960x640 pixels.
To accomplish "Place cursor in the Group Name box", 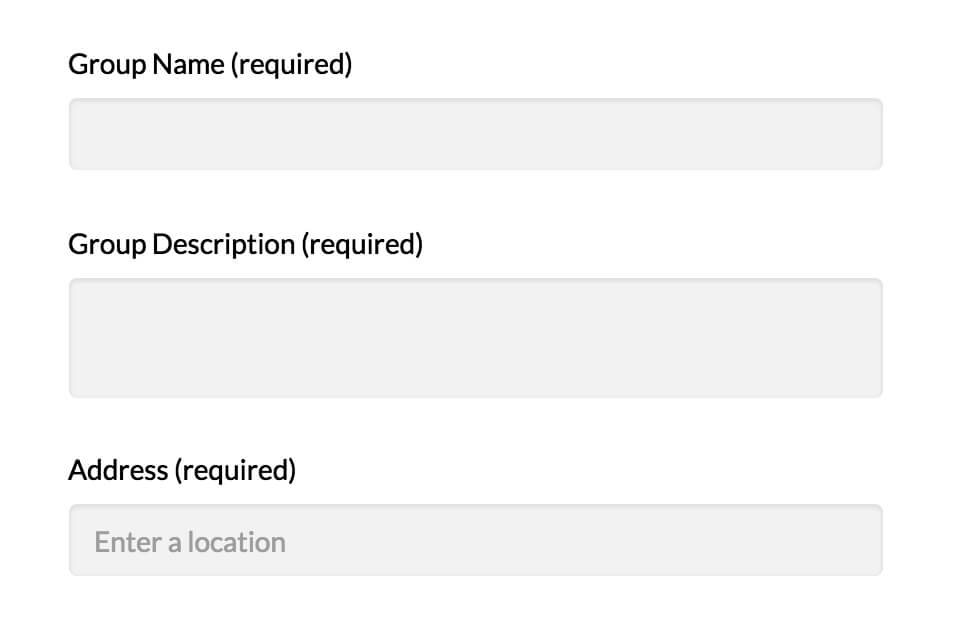I will pyautogui.click(x=475, y=134).
